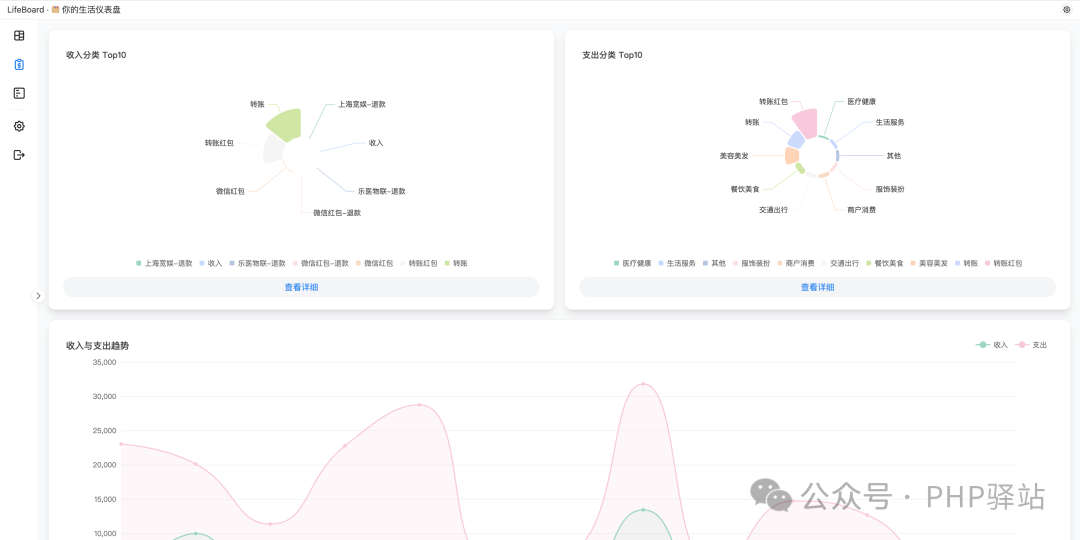Click 支出分类 Top10 card title
This screenshot has height=540, width=1080.
612,55
